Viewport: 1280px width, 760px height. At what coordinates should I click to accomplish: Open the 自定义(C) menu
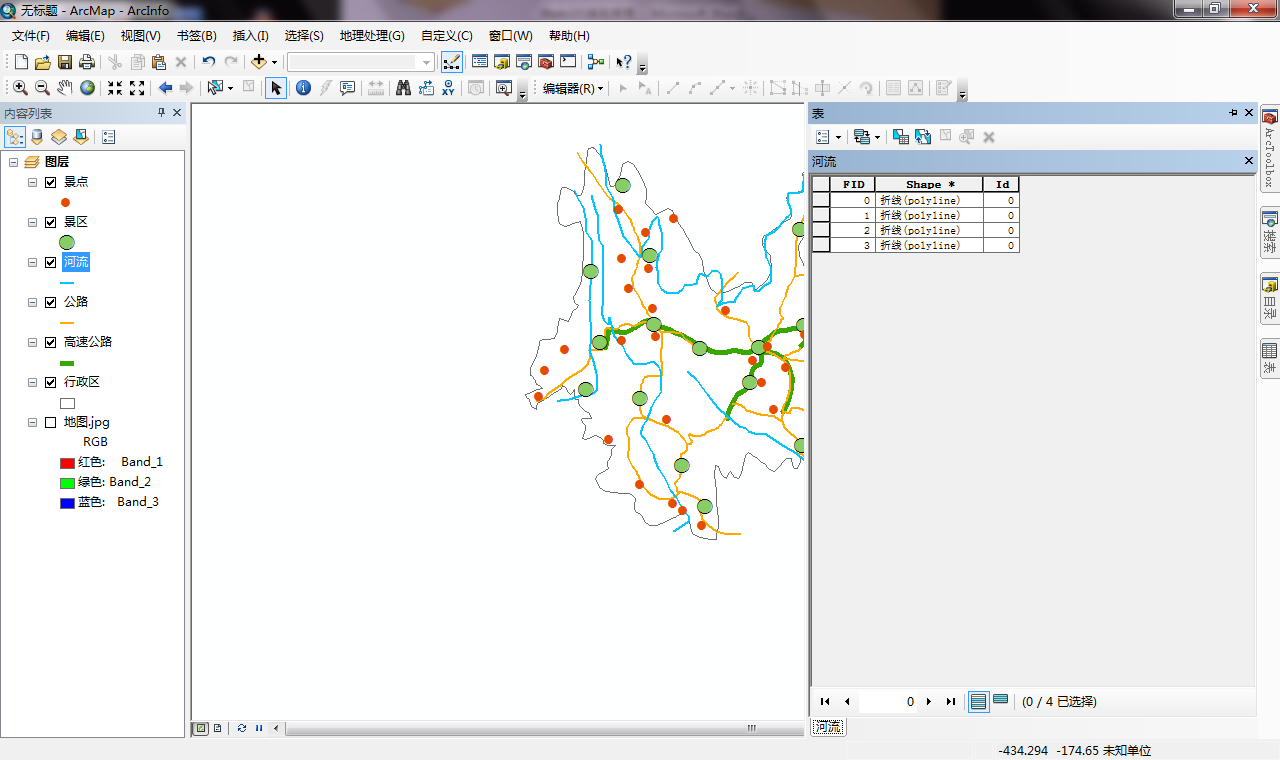click(x=446, y=35)
